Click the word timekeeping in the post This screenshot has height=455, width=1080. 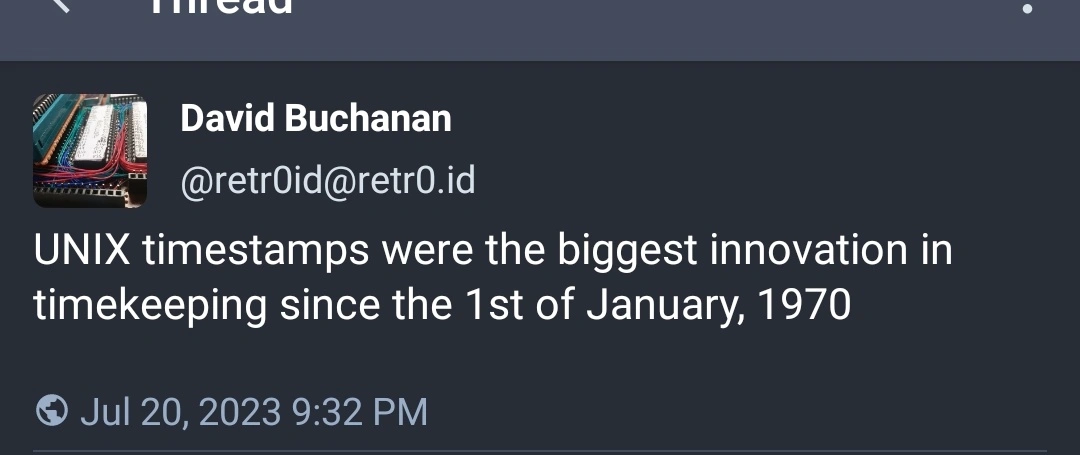[x=150, y=305]
